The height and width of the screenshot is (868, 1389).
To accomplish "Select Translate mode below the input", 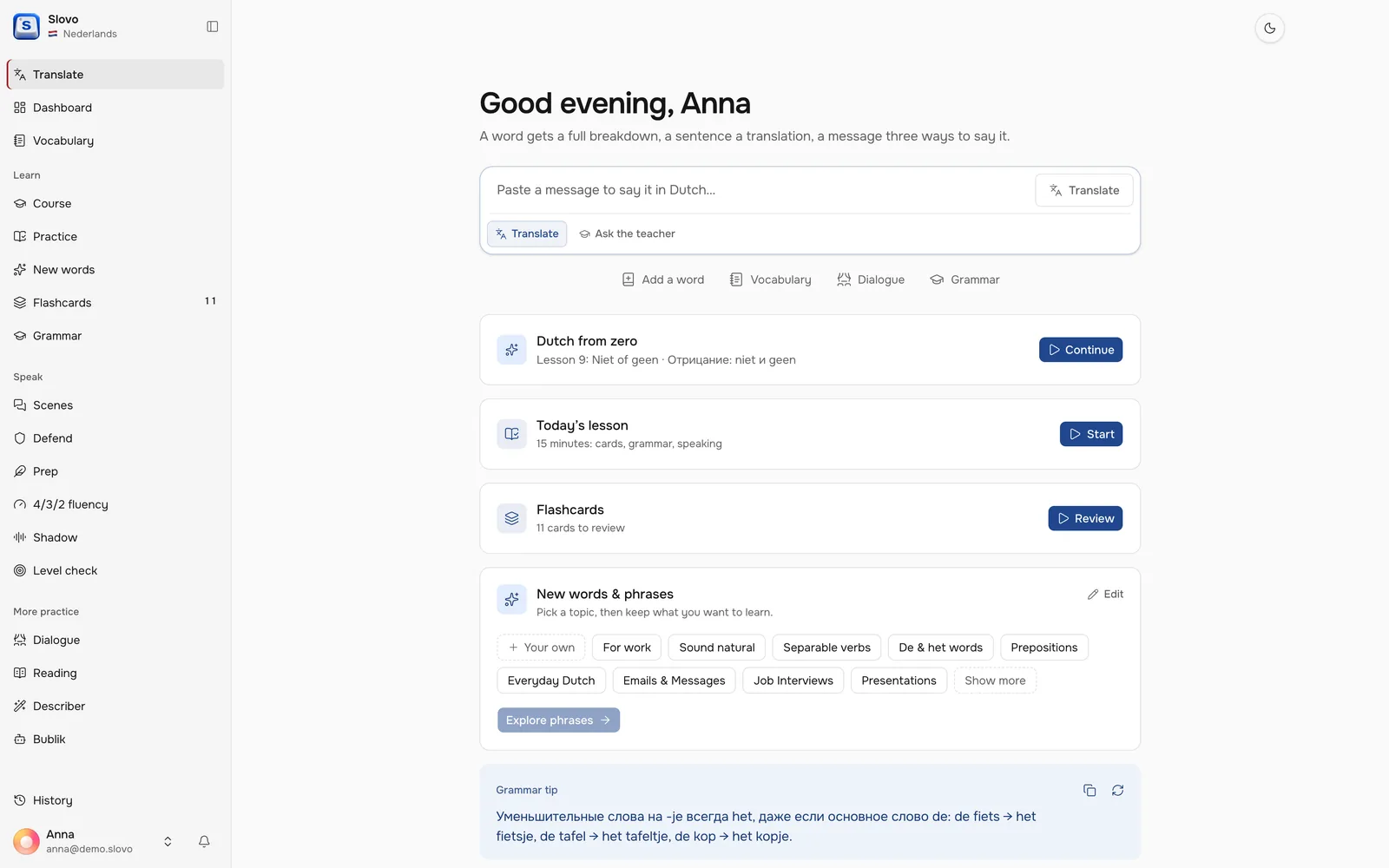I will tap(527, 233).
